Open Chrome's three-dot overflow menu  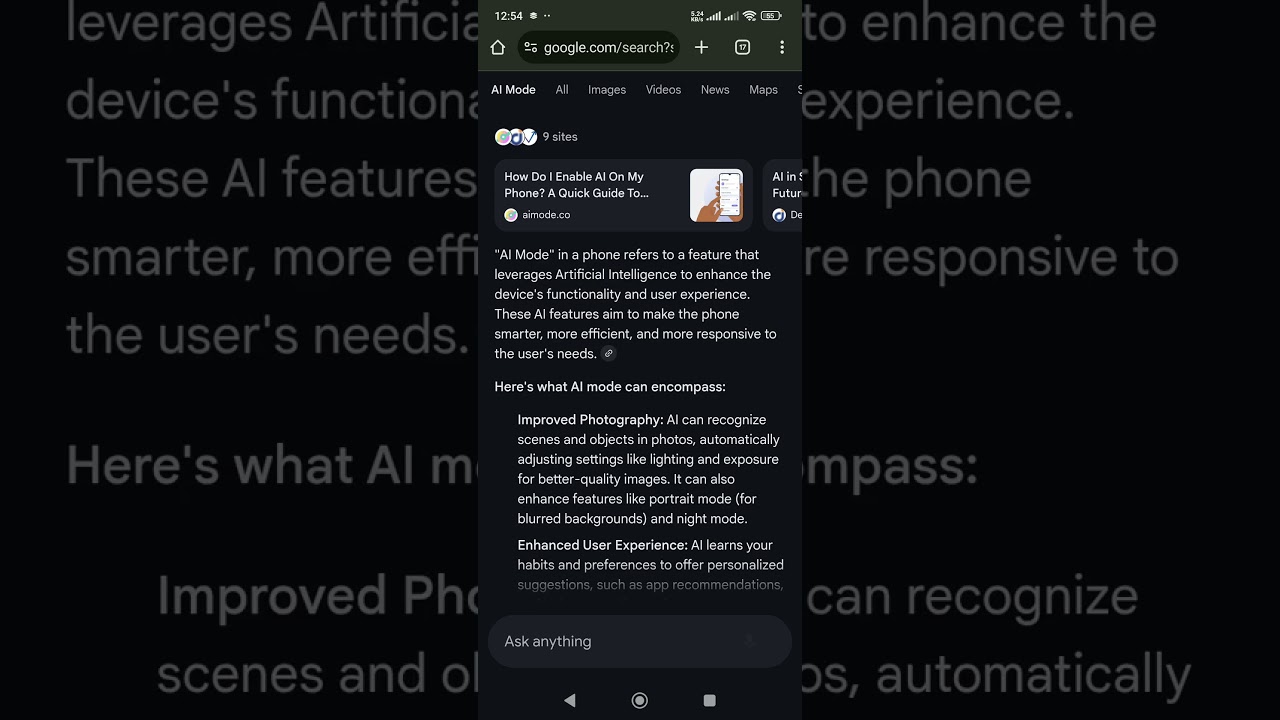pos(782,47)
